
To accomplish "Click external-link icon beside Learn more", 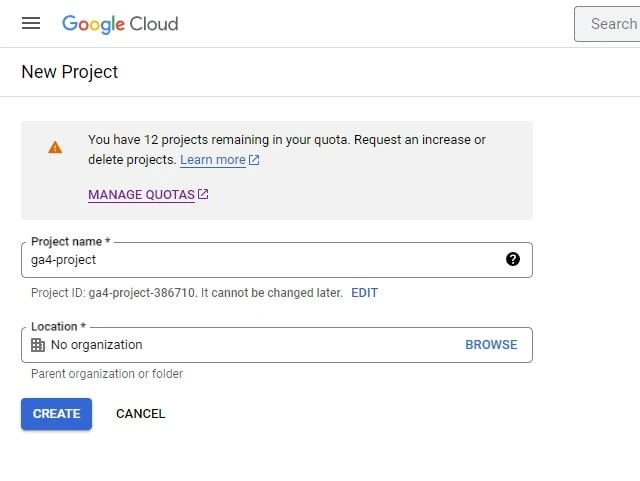I will pos(254,160).
